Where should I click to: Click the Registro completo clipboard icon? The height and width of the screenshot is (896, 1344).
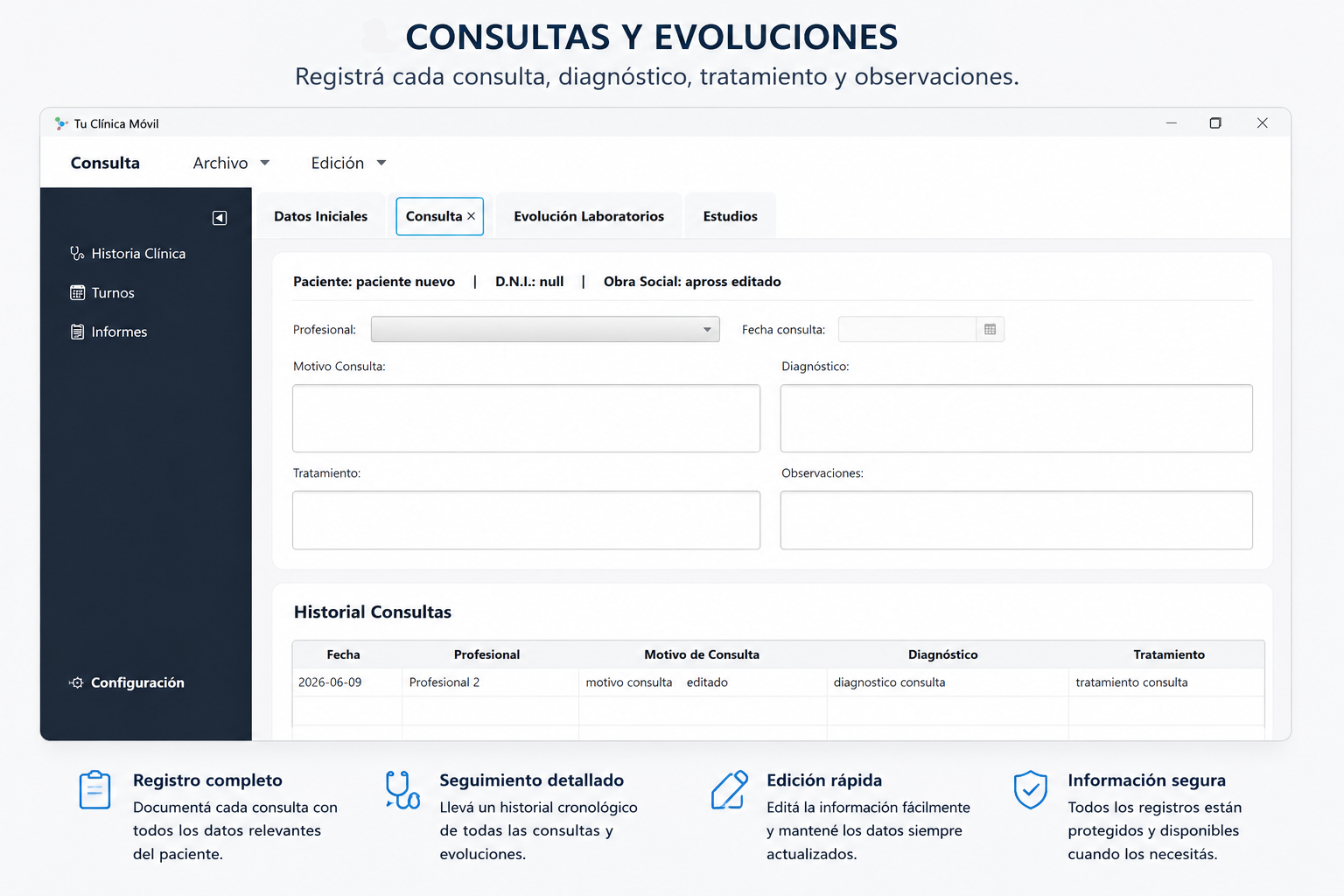[94, 790]
